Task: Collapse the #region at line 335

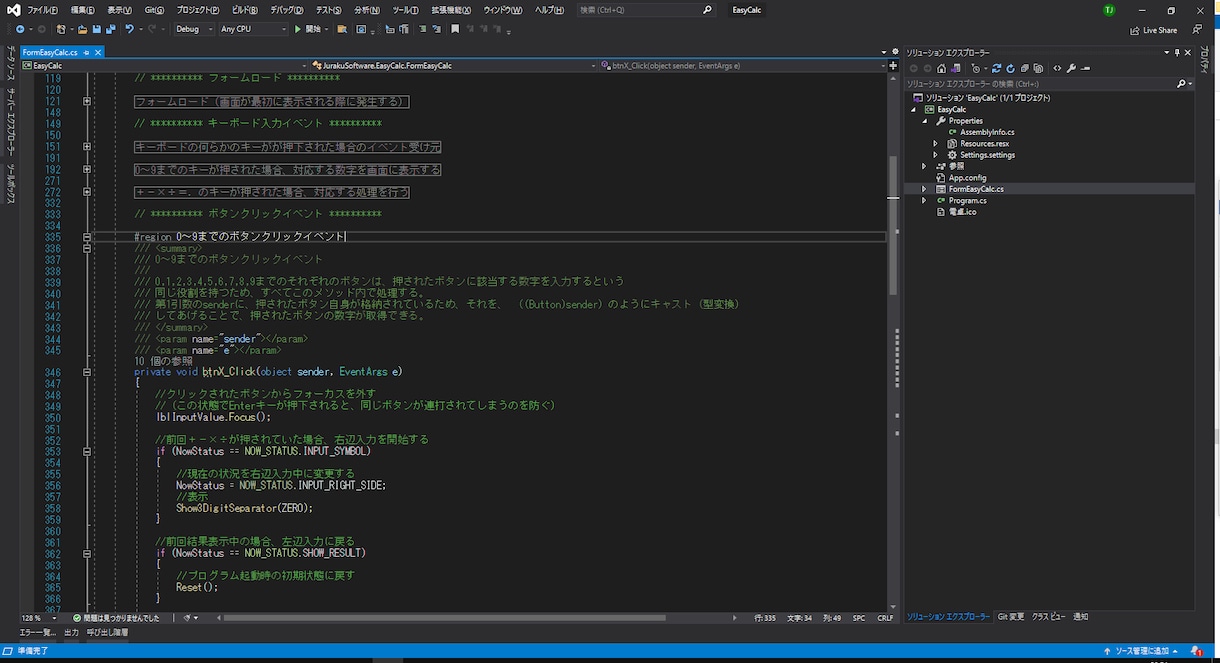Action: click(x=88, y=237)
